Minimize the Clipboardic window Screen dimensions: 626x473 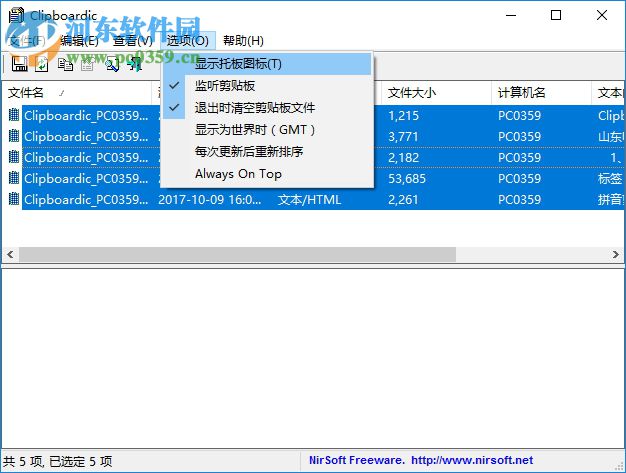click(x=511, y=15)
